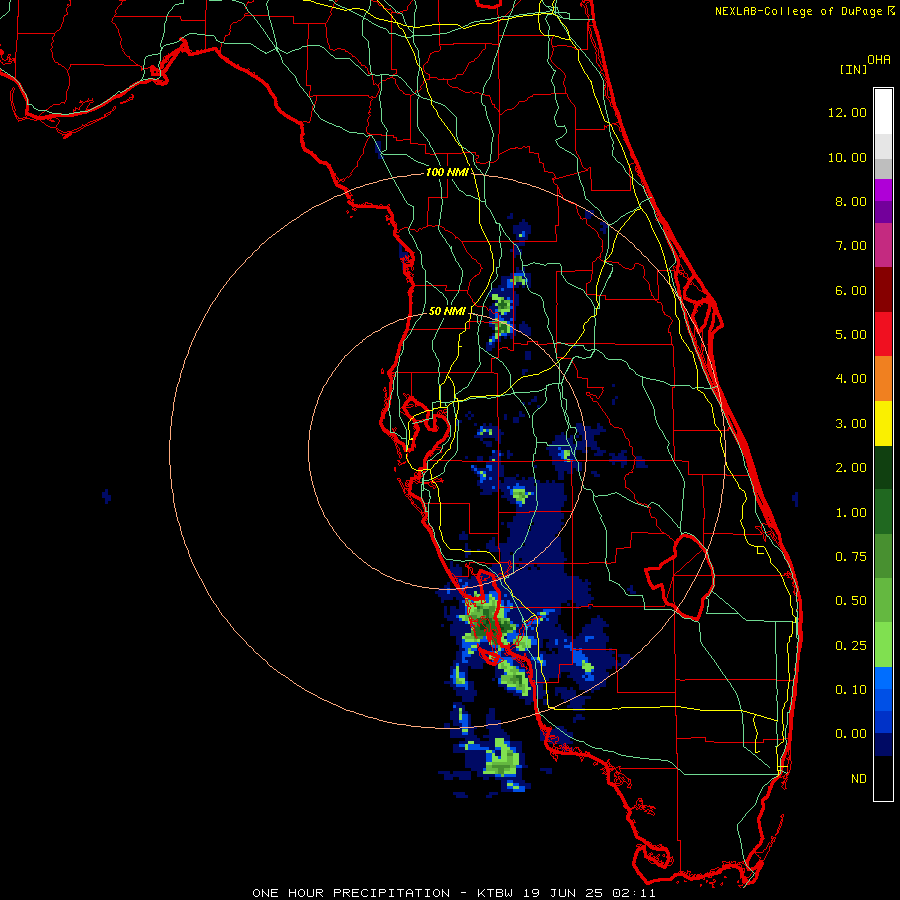
Task: Click the 10.00 legend value
Action: [847, 157]
